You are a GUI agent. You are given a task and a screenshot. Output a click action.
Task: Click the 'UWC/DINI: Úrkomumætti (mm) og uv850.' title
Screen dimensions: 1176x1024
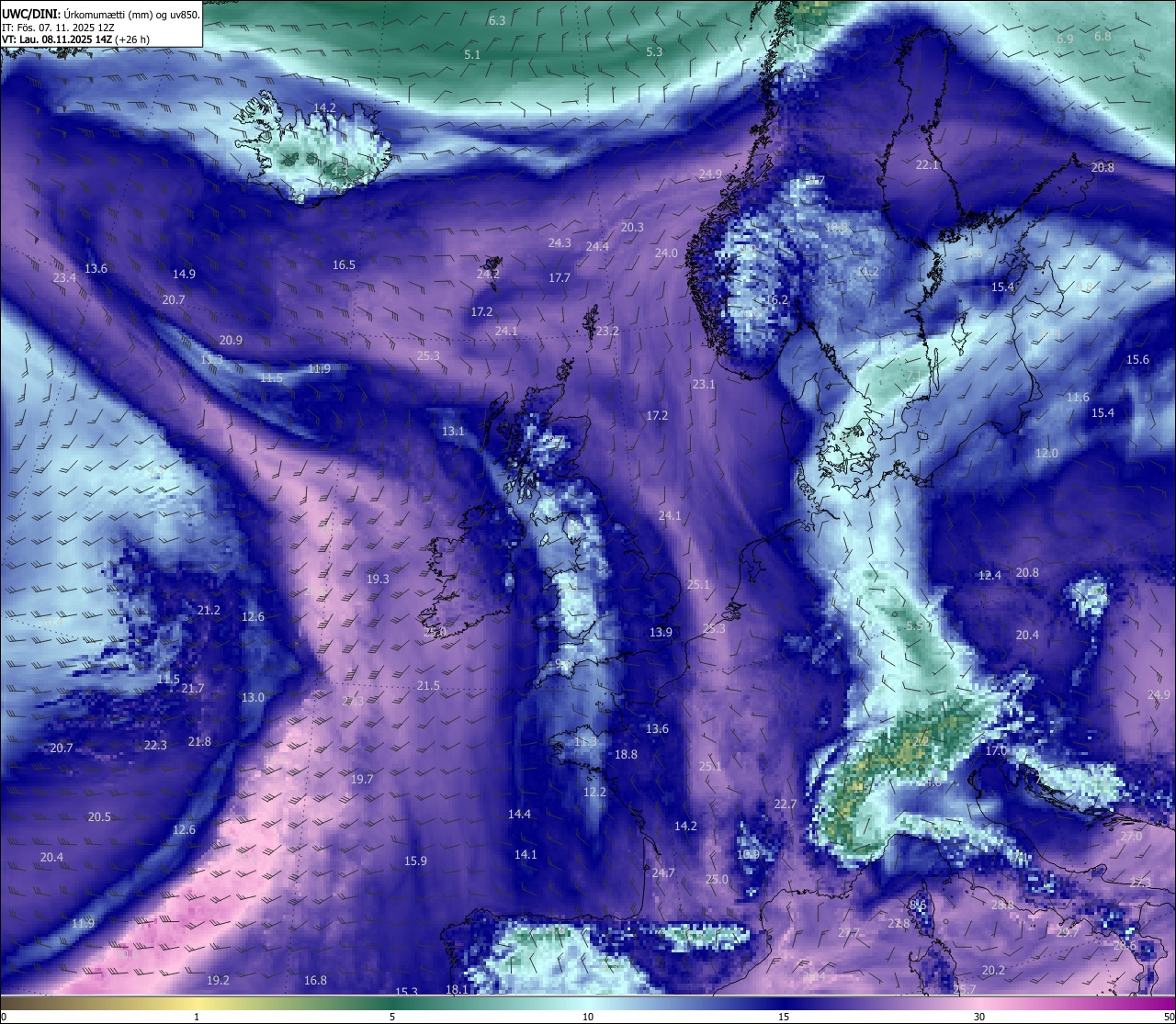[101, 14]
